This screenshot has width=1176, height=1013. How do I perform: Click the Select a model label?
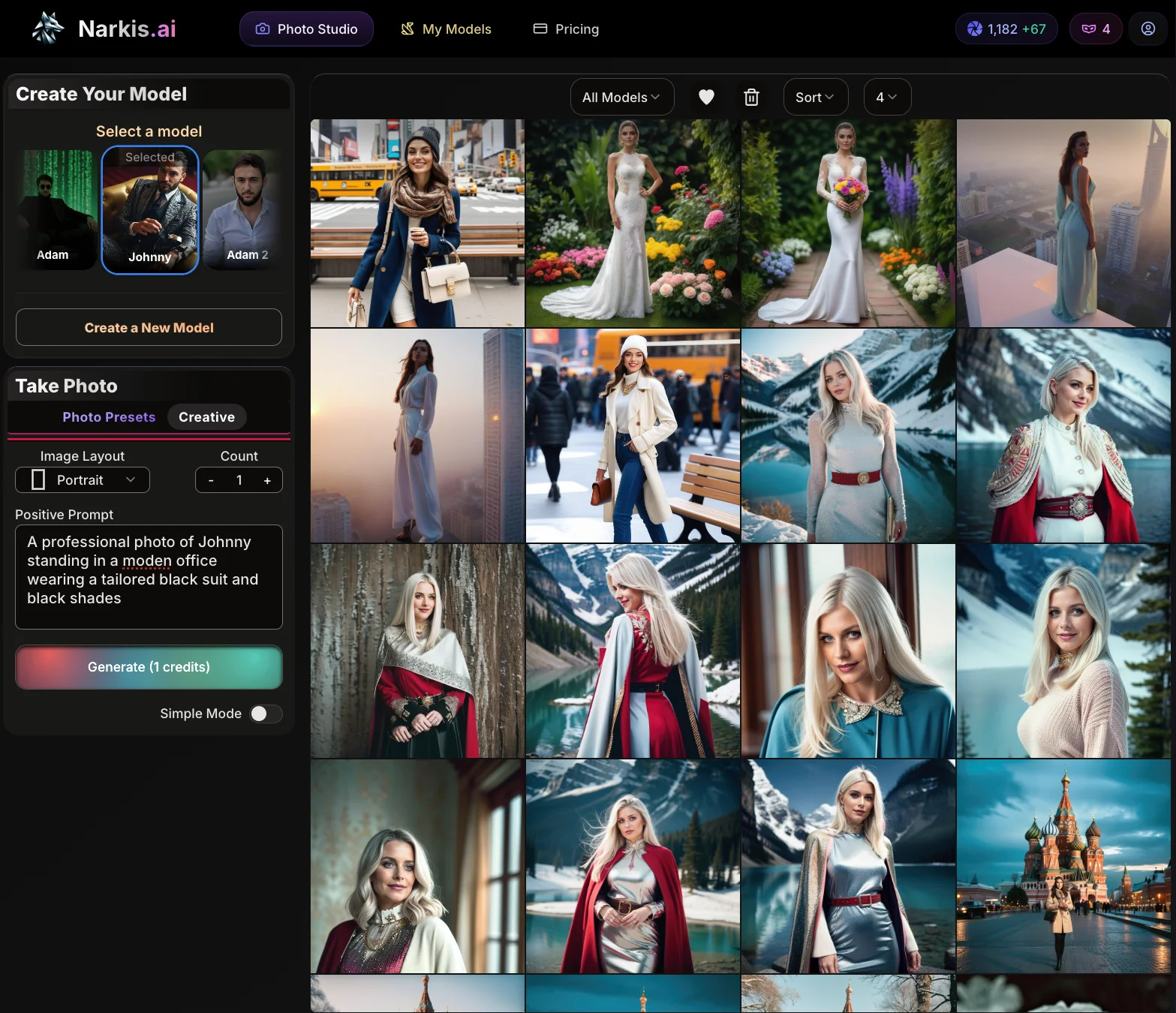tap(149, 131)
